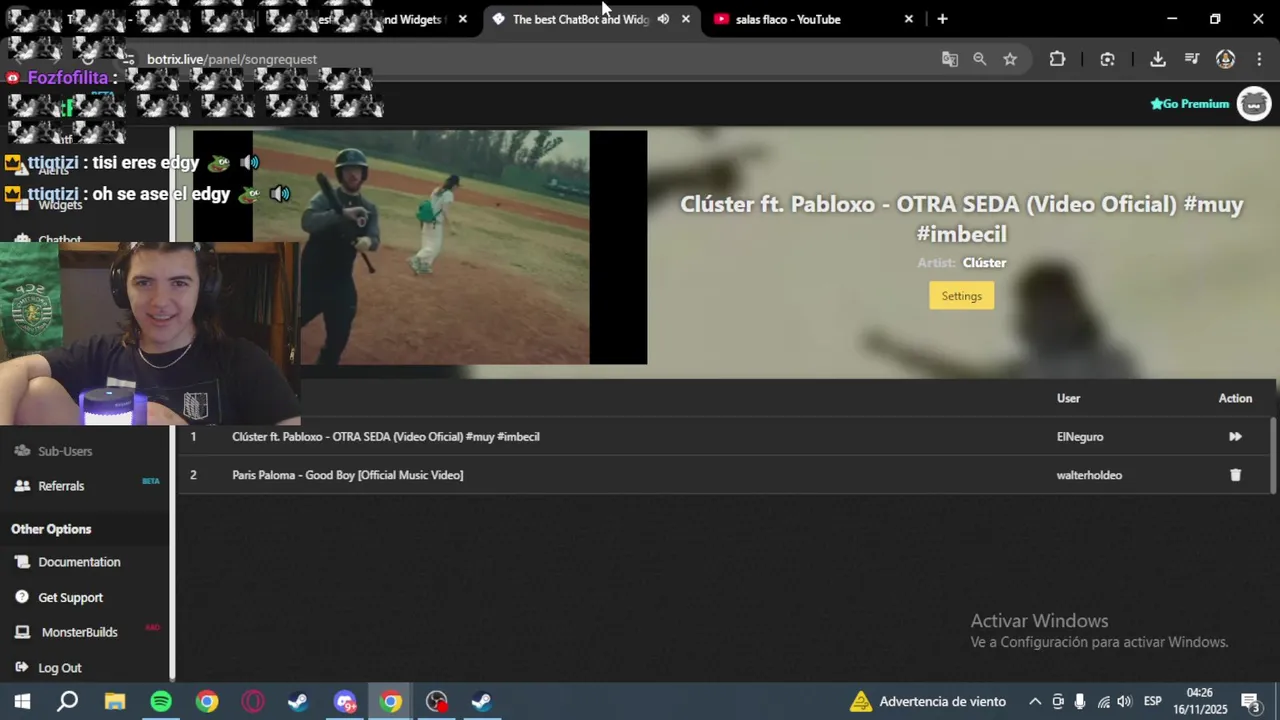Screen dimensions: 1280x720
Task: Expand the hidden system tray icons chevron
Action: (1035, 701)
